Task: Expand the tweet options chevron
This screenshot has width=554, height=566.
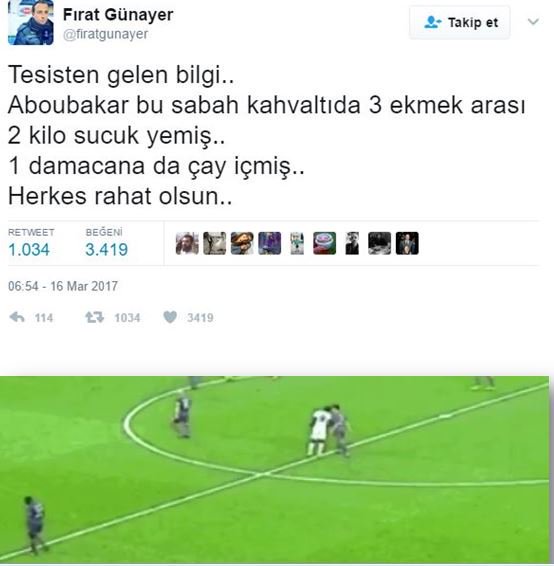Action: coord(533,22)
